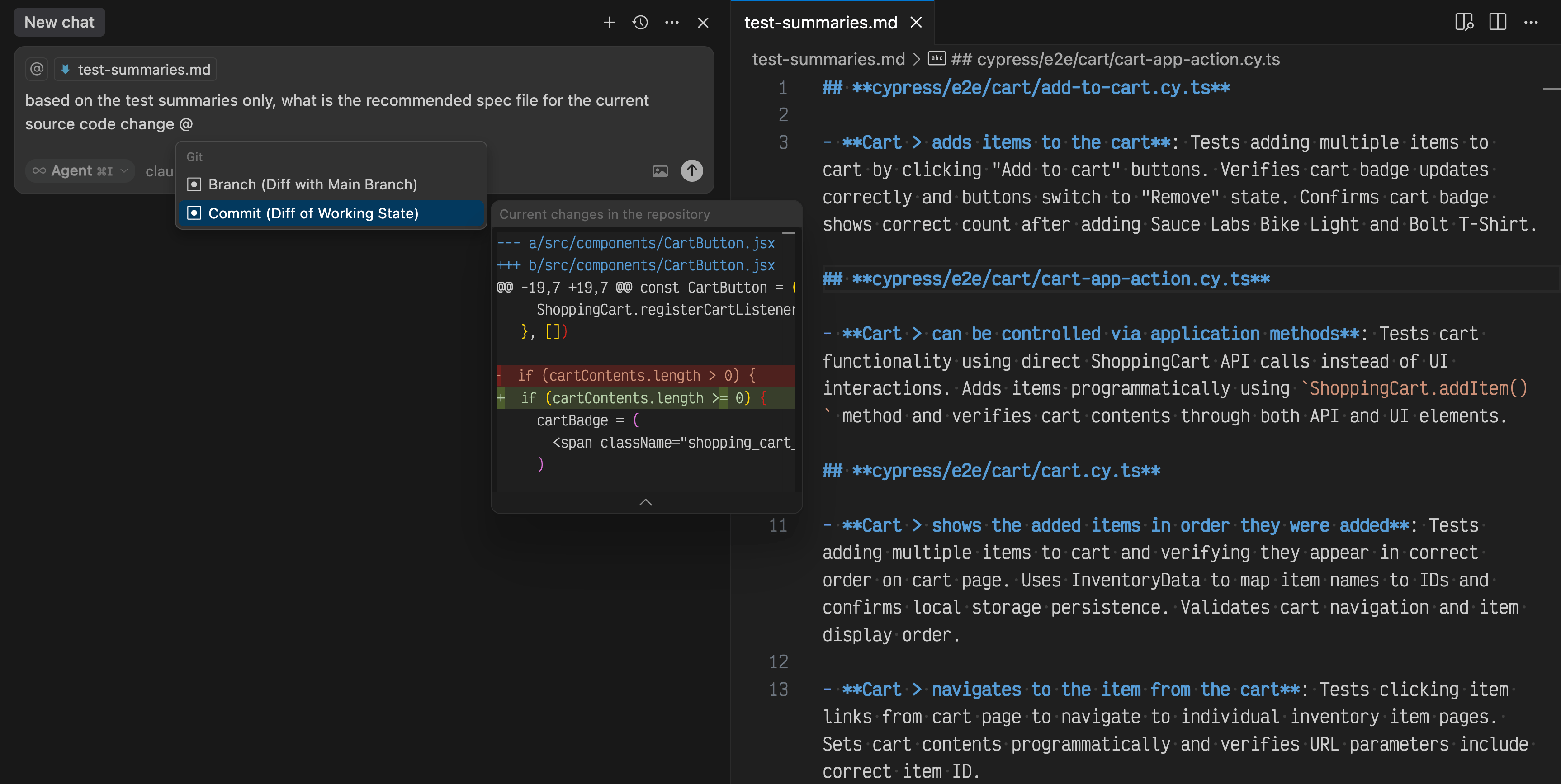Click line number 3 in the gutter
This screenshot has height=784, width=1561.
(784, 142)
